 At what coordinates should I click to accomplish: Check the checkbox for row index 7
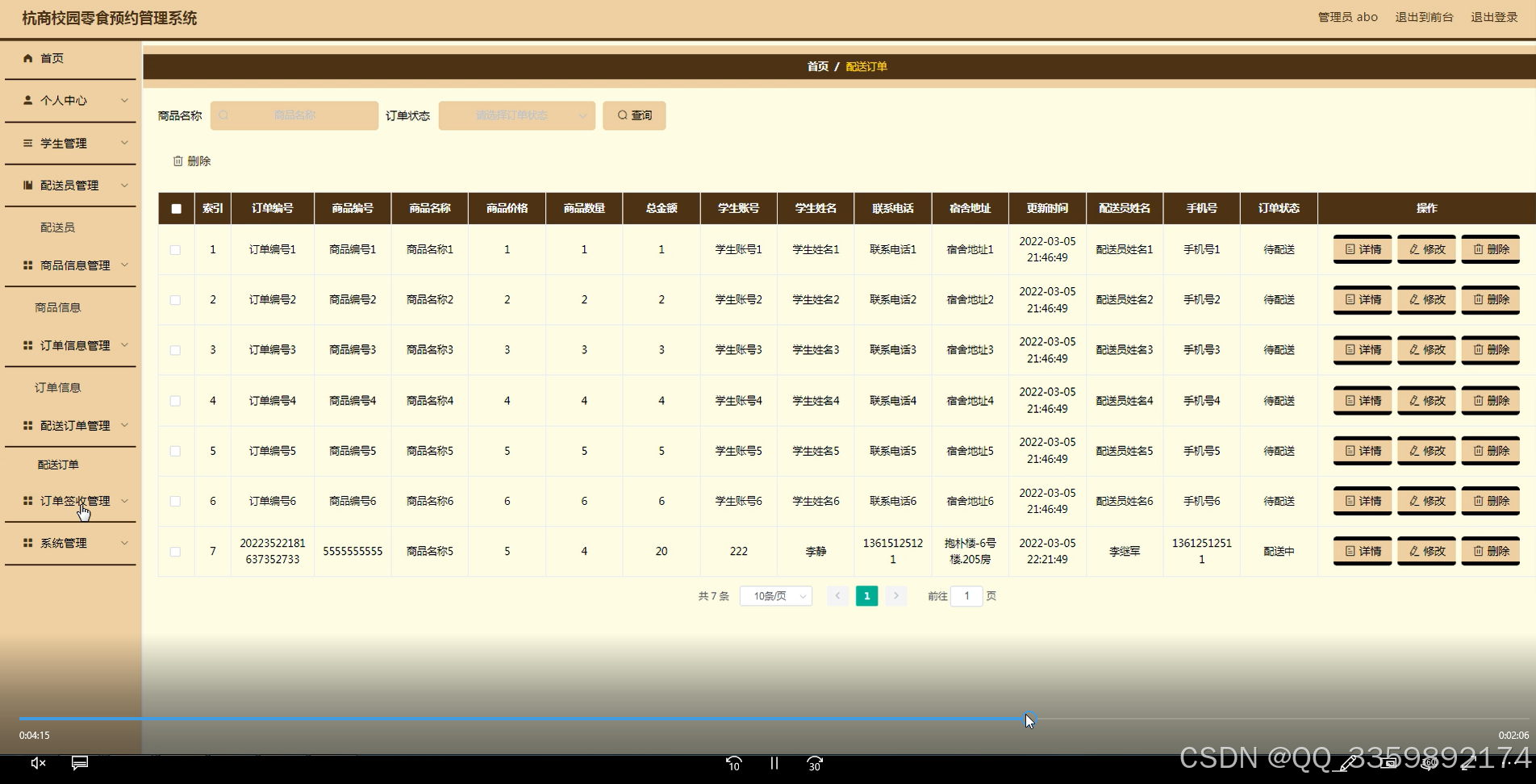175,552
